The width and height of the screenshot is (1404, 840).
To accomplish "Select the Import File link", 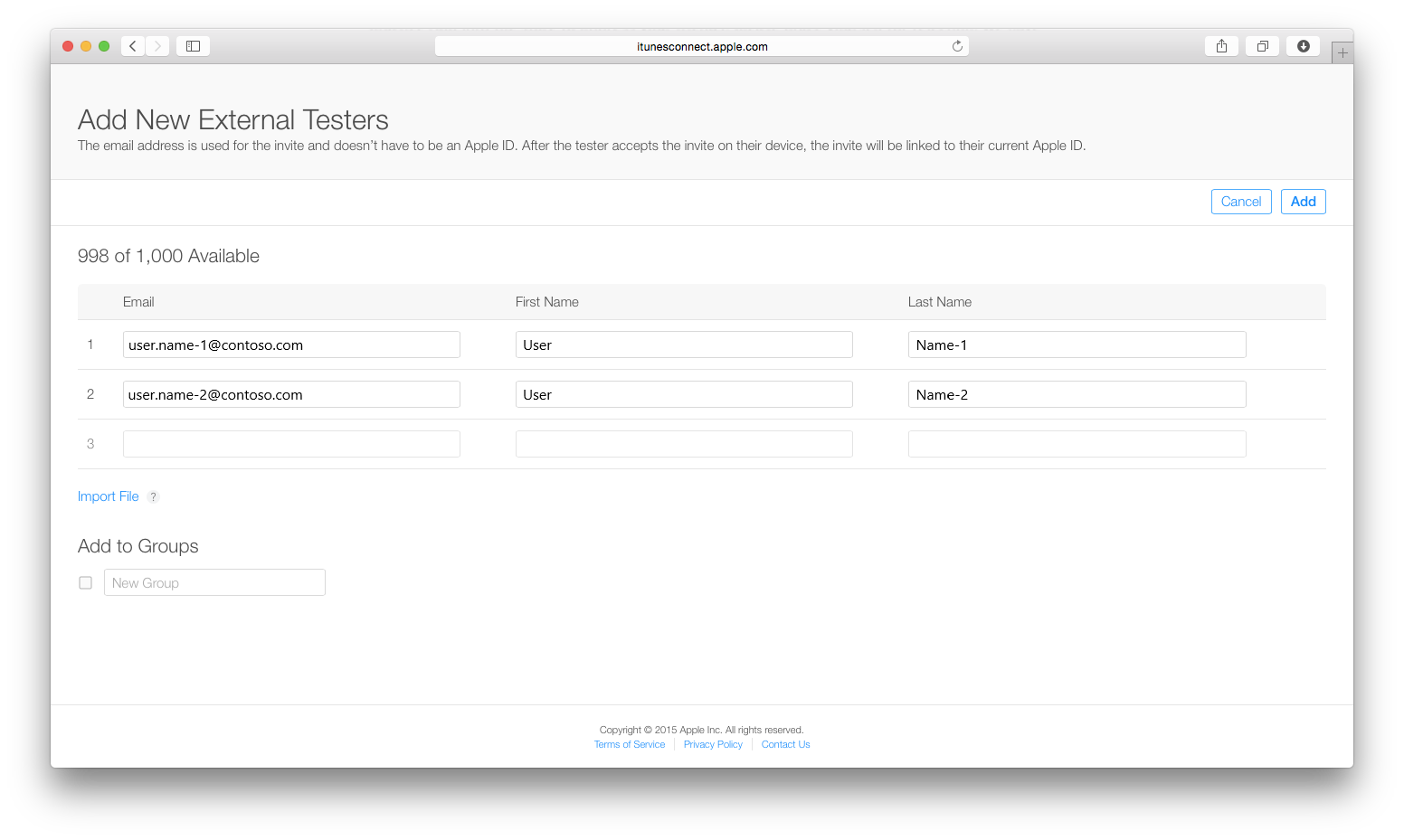I will tap(108, 496).
